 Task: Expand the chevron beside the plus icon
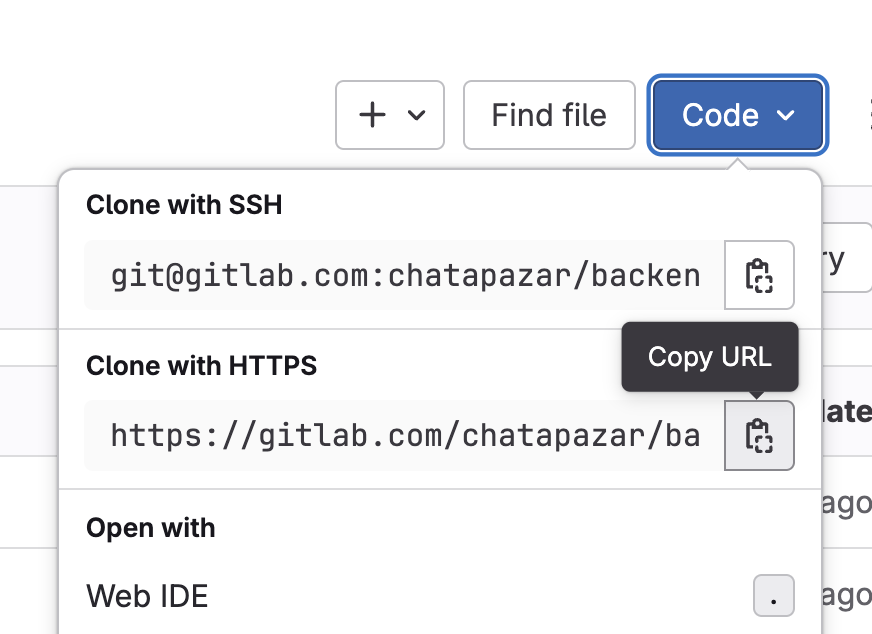pyautogui.click(x=416, y=115)
